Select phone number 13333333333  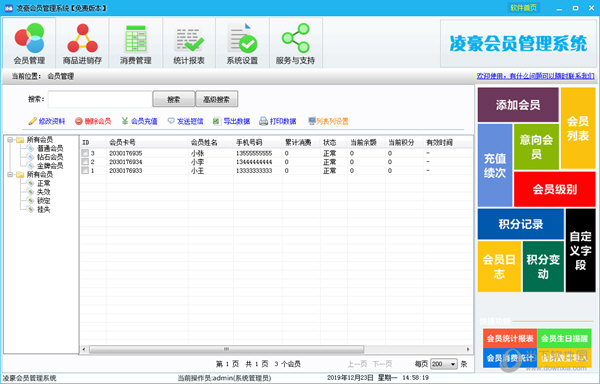coord(254,171)
